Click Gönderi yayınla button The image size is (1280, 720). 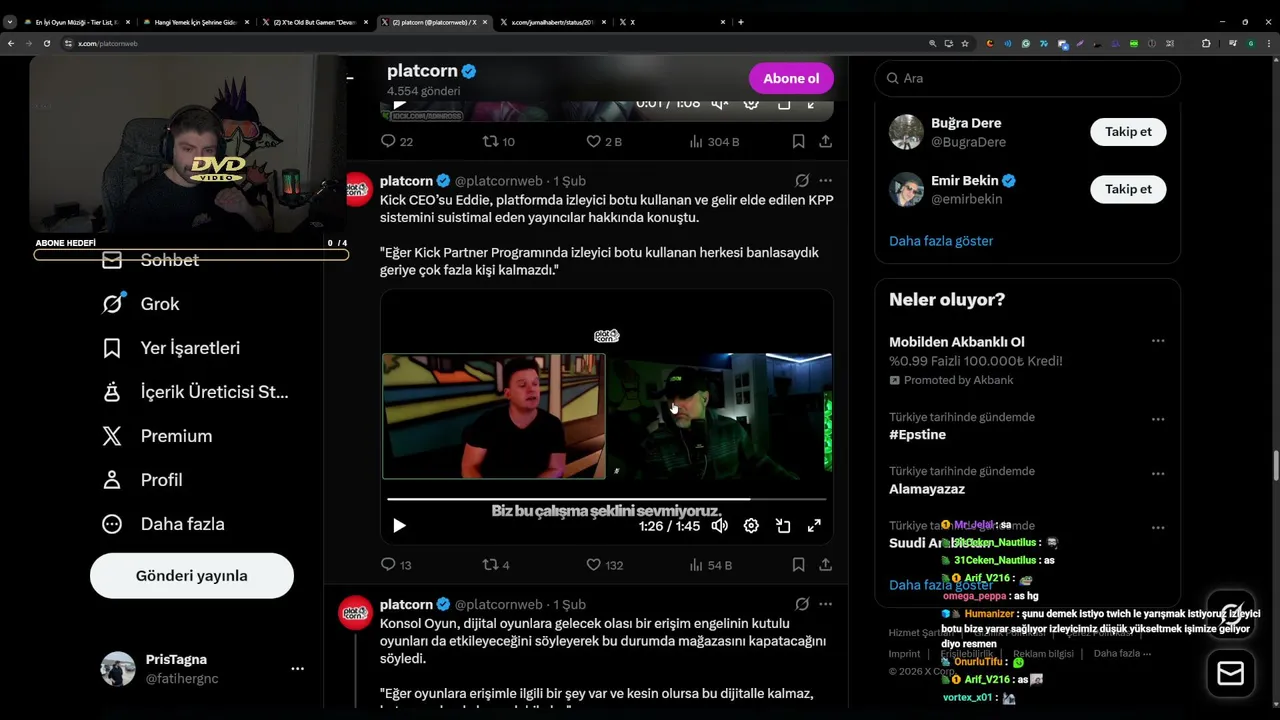192,576
